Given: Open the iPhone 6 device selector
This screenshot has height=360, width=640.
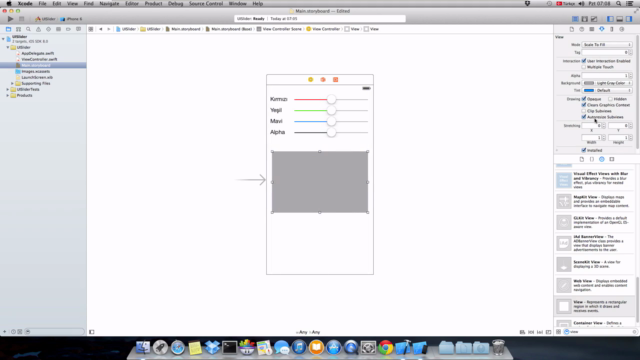Looking at the screenshot, I should point(71,19).
